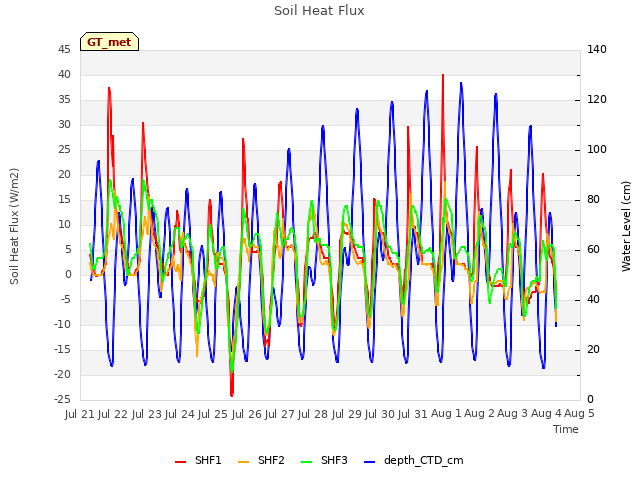Click the tallest blue depth peak on Aug 1
Image resolution: width=640 pixels, height=480 pixels.
(x=461, y=83)
